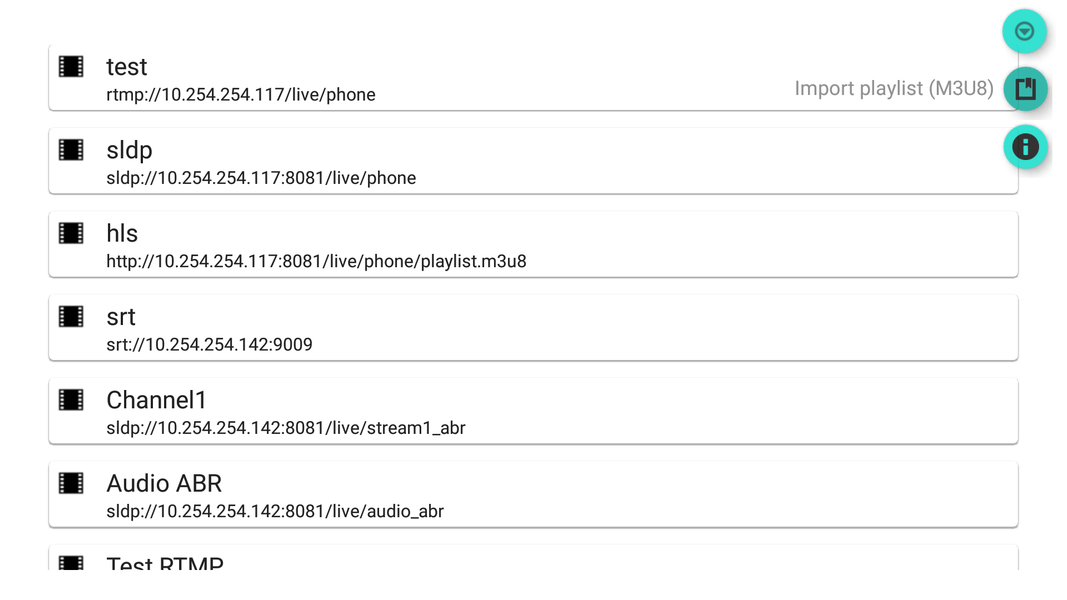Viewport: 1067px width, 600px height.
Task: Click the srt://10.254.254.142:9009 address text
Action: (x=209, y=345)
